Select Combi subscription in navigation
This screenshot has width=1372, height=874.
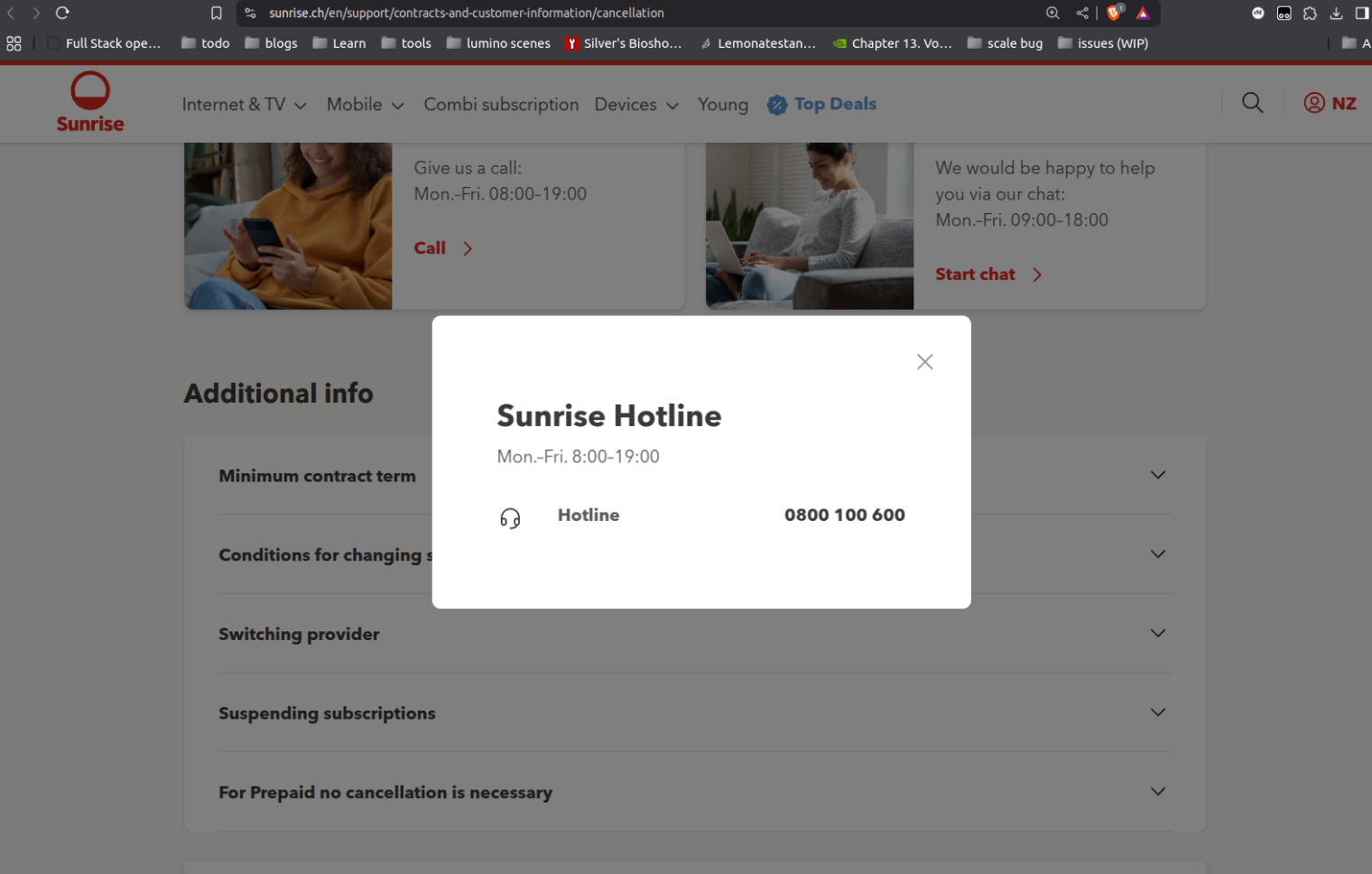click(x=501, y=105)
